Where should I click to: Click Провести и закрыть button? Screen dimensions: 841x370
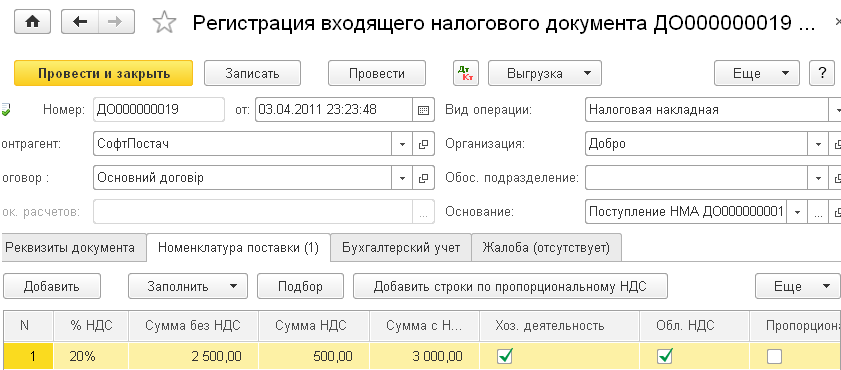click(x=104, y=73)
